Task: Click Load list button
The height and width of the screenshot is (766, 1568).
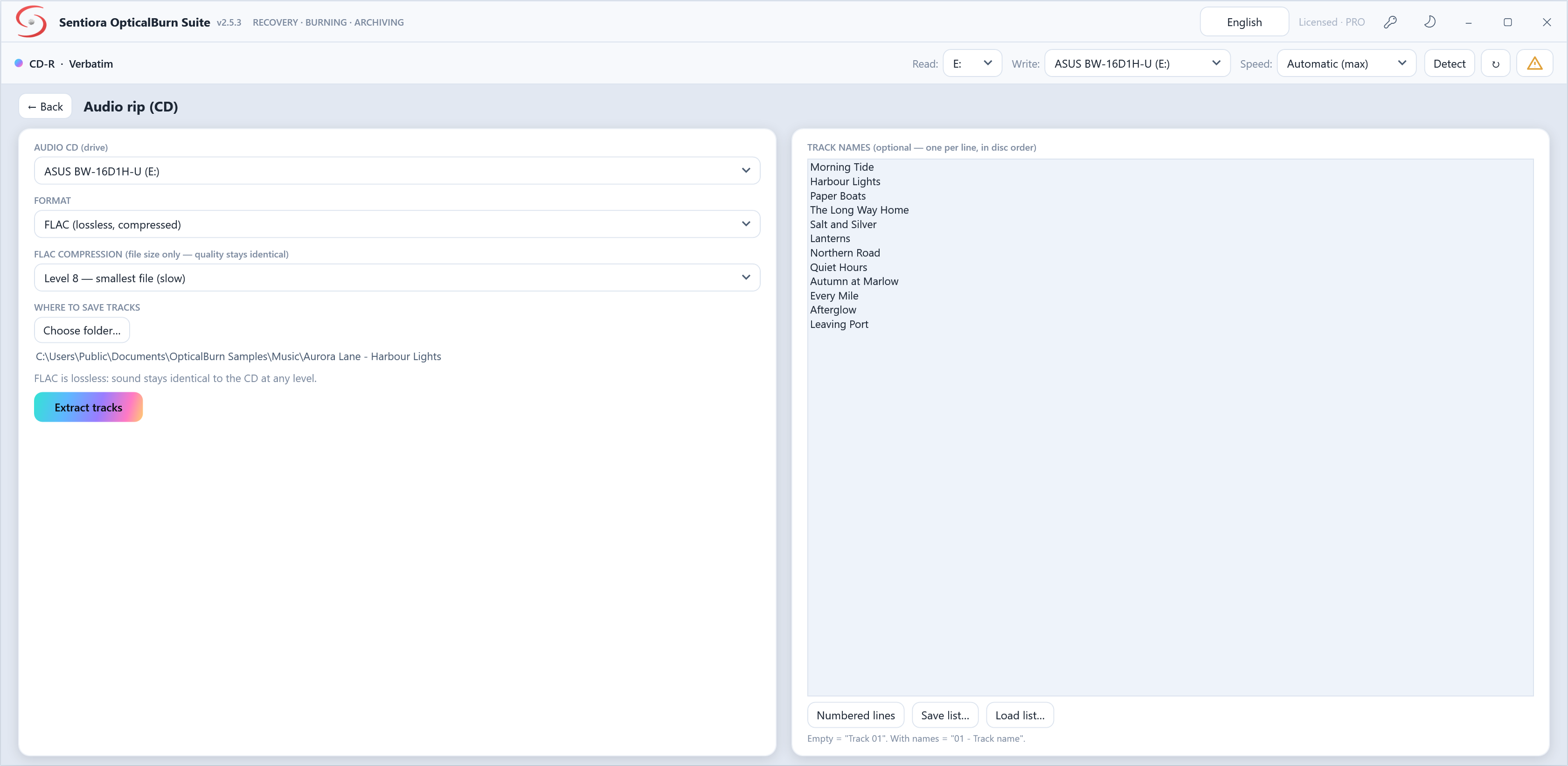Action: click(1020, 716)
